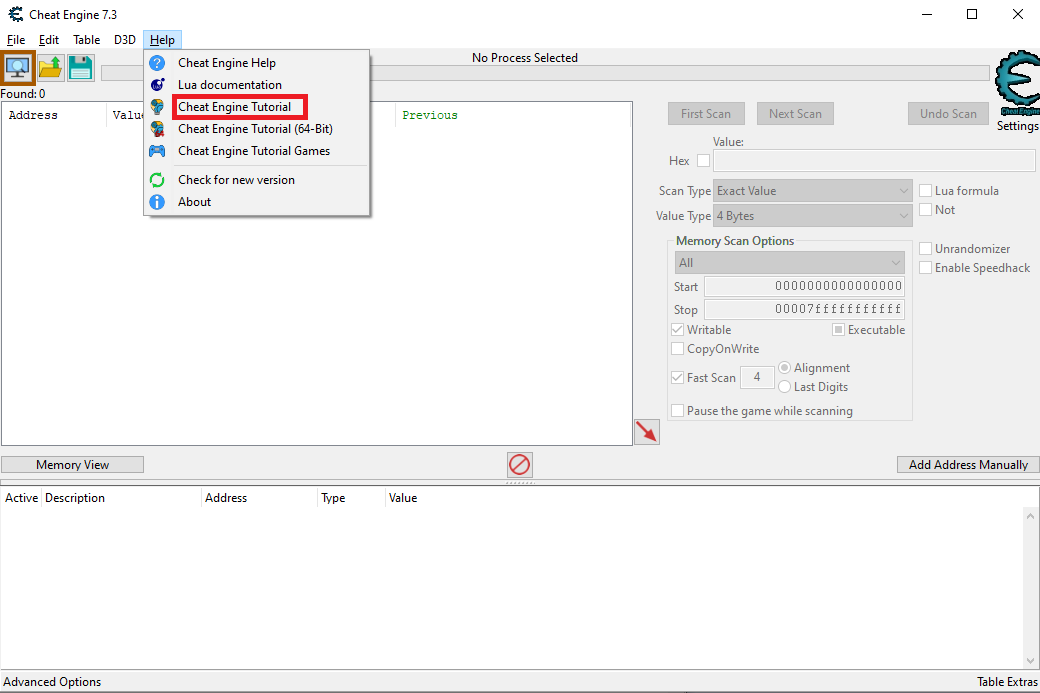Open the Value Type dropdown
Screen dimensions: 1040x693
pos(812,216)
